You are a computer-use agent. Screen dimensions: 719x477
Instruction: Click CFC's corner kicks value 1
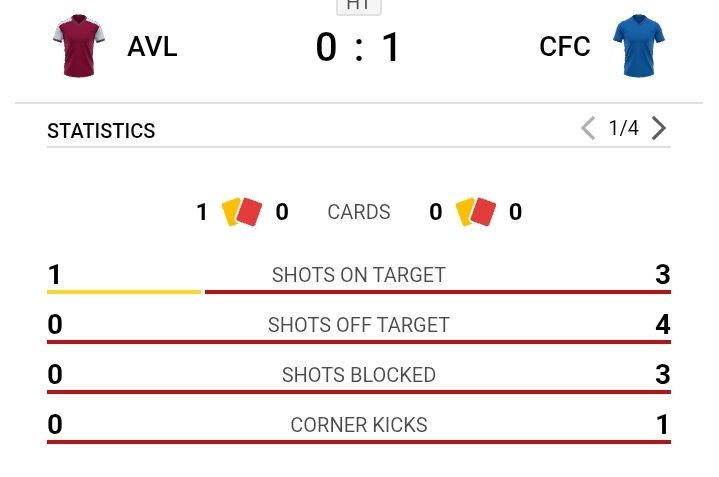pyautogui.click(x=662, y=425)
